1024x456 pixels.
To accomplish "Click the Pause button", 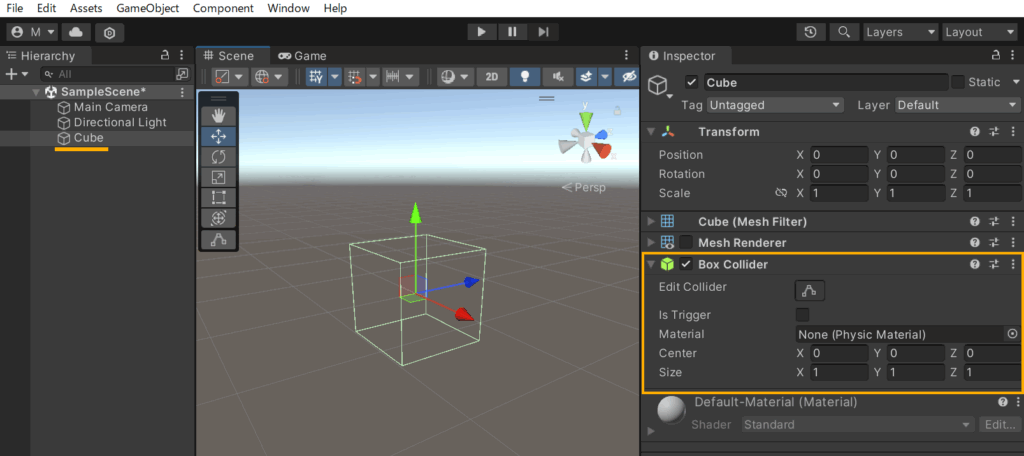I will point(513,32).
